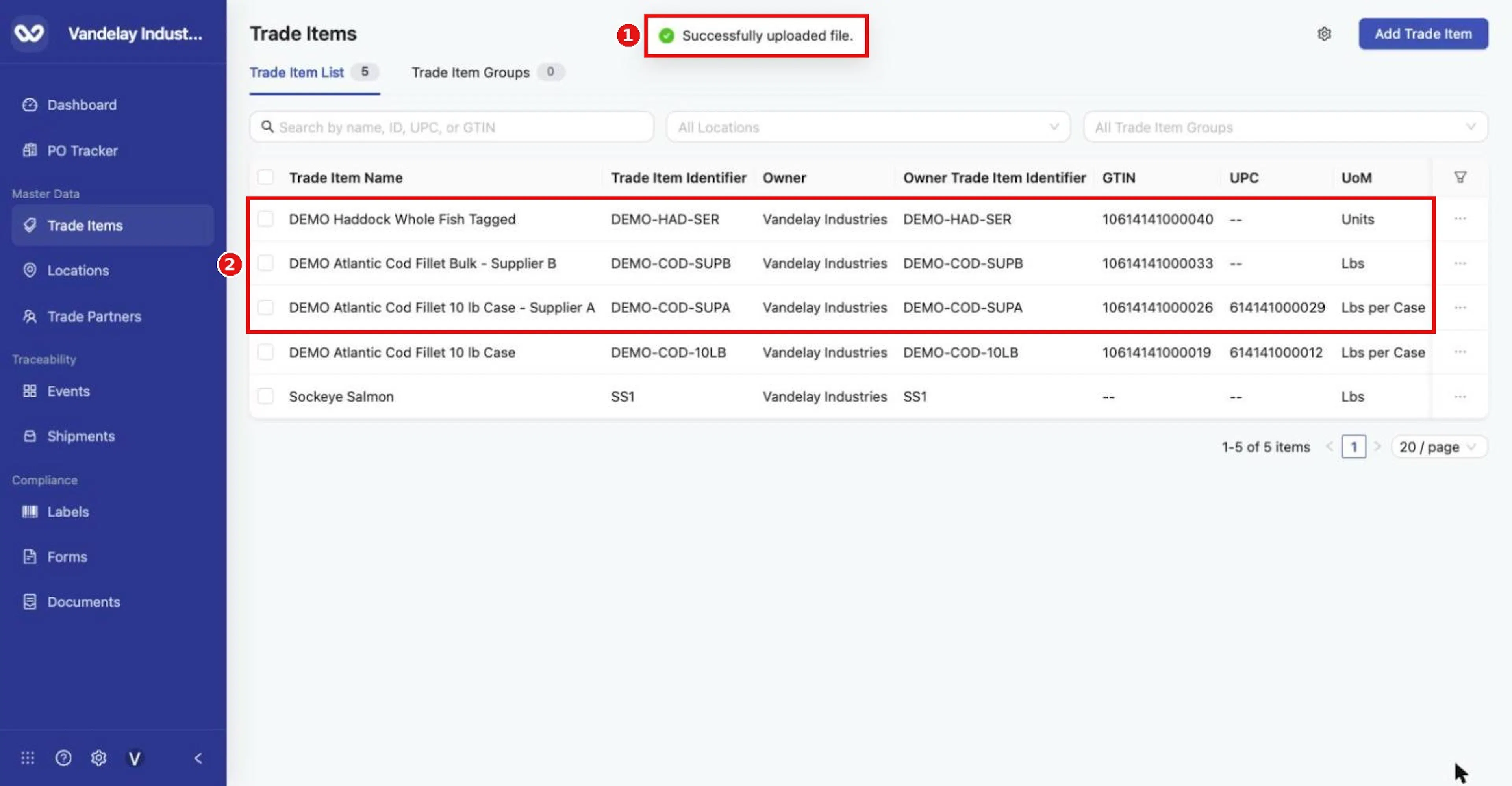Open more actions for DEMO-COD-10LB row
Screen dimensions: 1512x786
(1460, 352)
